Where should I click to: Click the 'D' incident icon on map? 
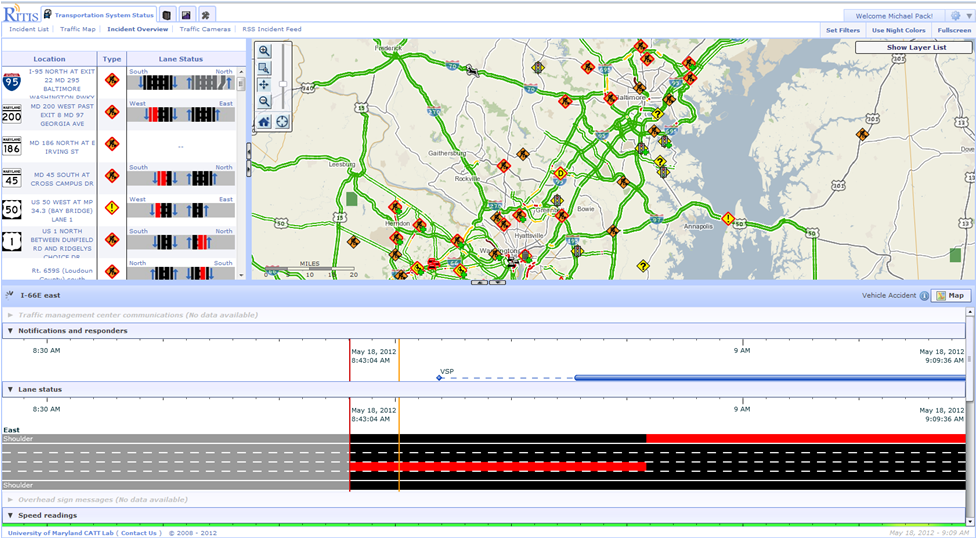[x=560, y=174]
